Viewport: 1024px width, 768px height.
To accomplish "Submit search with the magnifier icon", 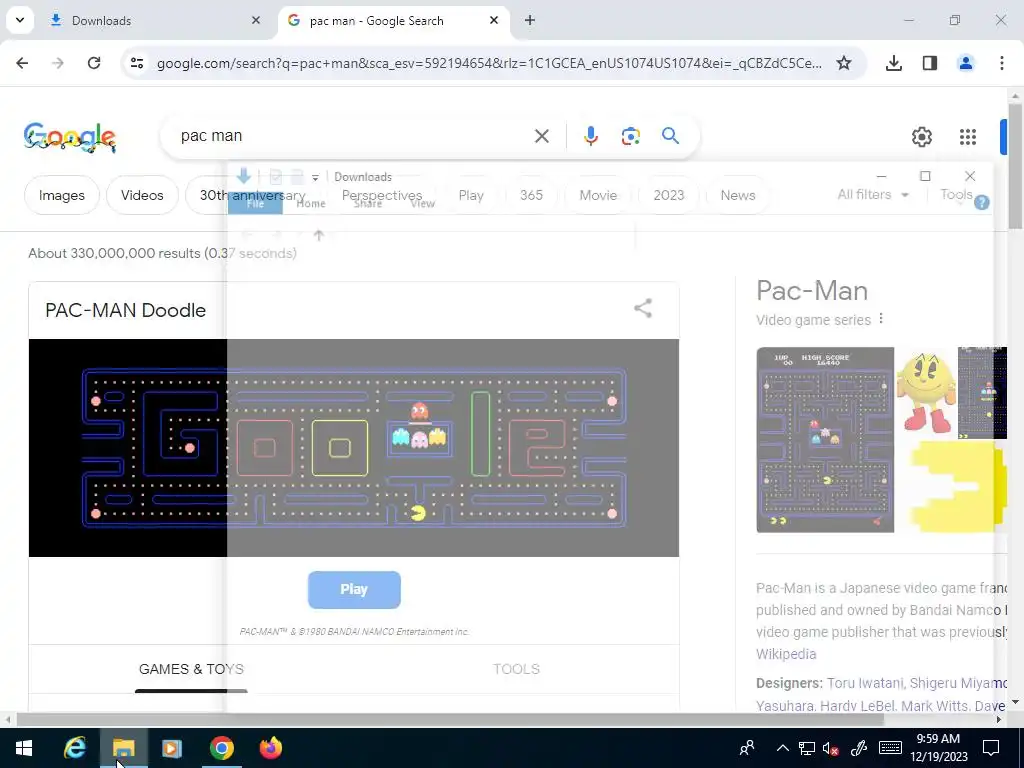I will pyautogui.click(x=671, y=136).
